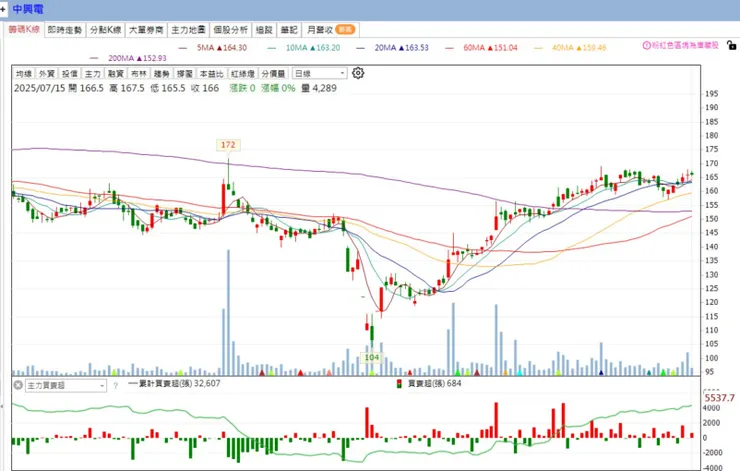Click the 200MA legend line swatch
740x471 pixels.
point(94,58)
